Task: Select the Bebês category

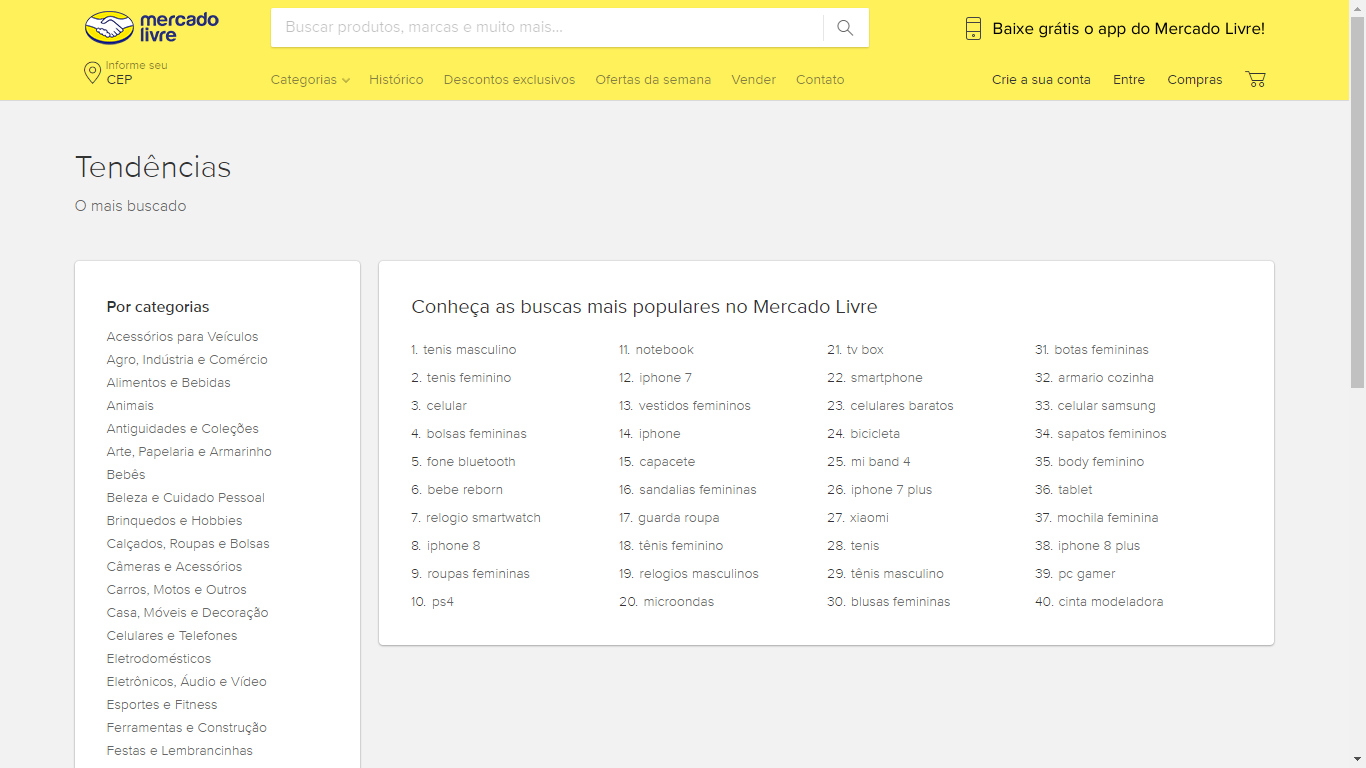Action: click(126, 475)
